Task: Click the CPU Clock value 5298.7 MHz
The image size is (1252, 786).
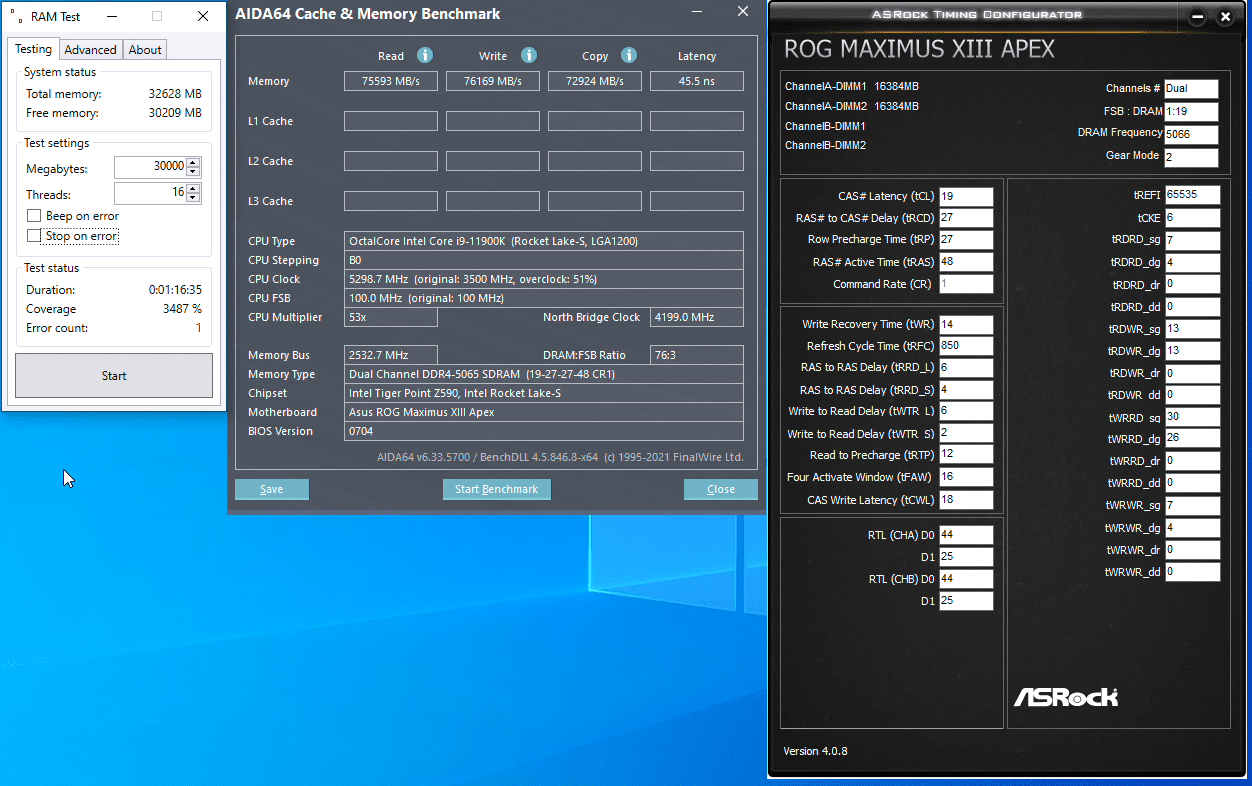Action: [x=544, y=279]
